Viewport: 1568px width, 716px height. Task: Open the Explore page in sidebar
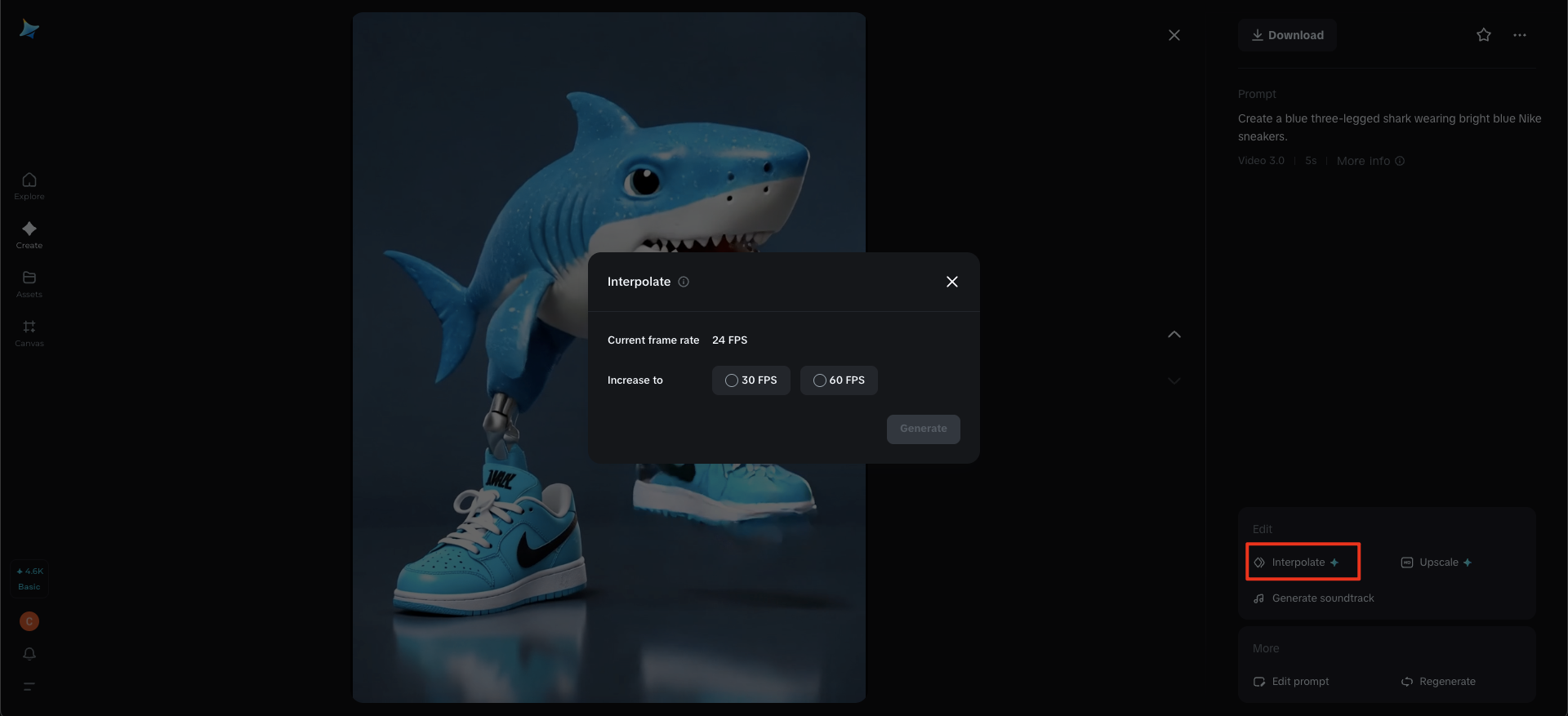coord(29,185)
